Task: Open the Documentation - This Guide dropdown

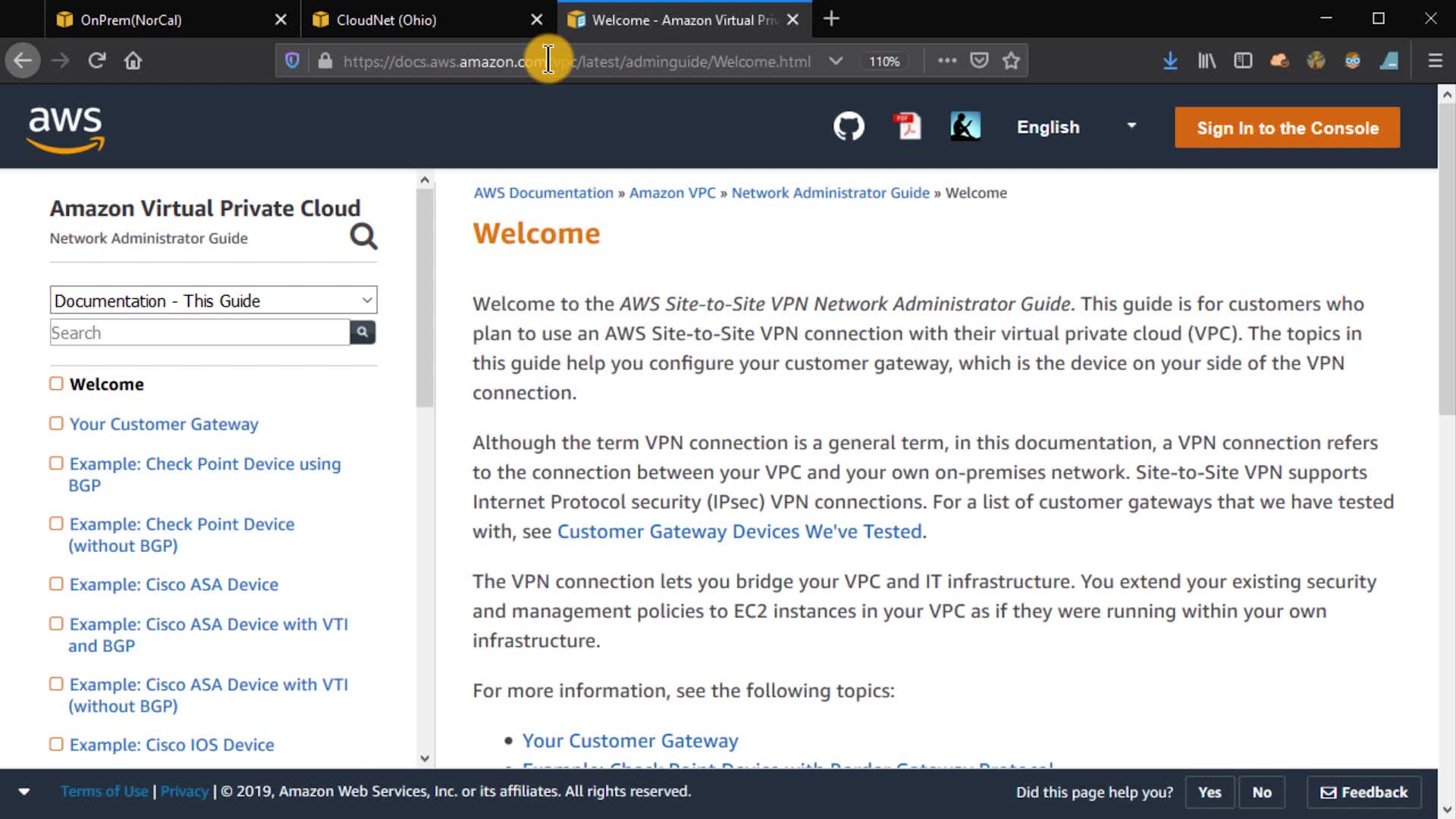Action: [x=213, y=300]
